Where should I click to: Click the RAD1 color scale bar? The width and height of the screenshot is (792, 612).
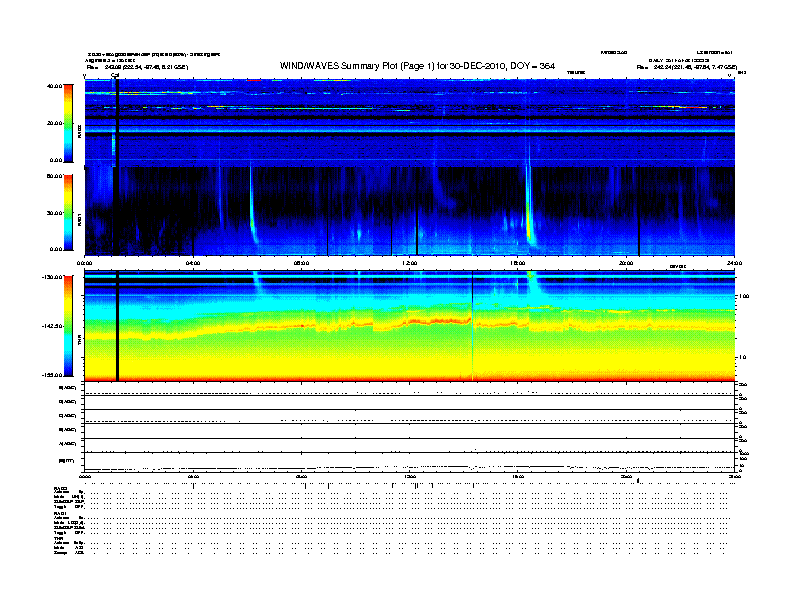68,213
